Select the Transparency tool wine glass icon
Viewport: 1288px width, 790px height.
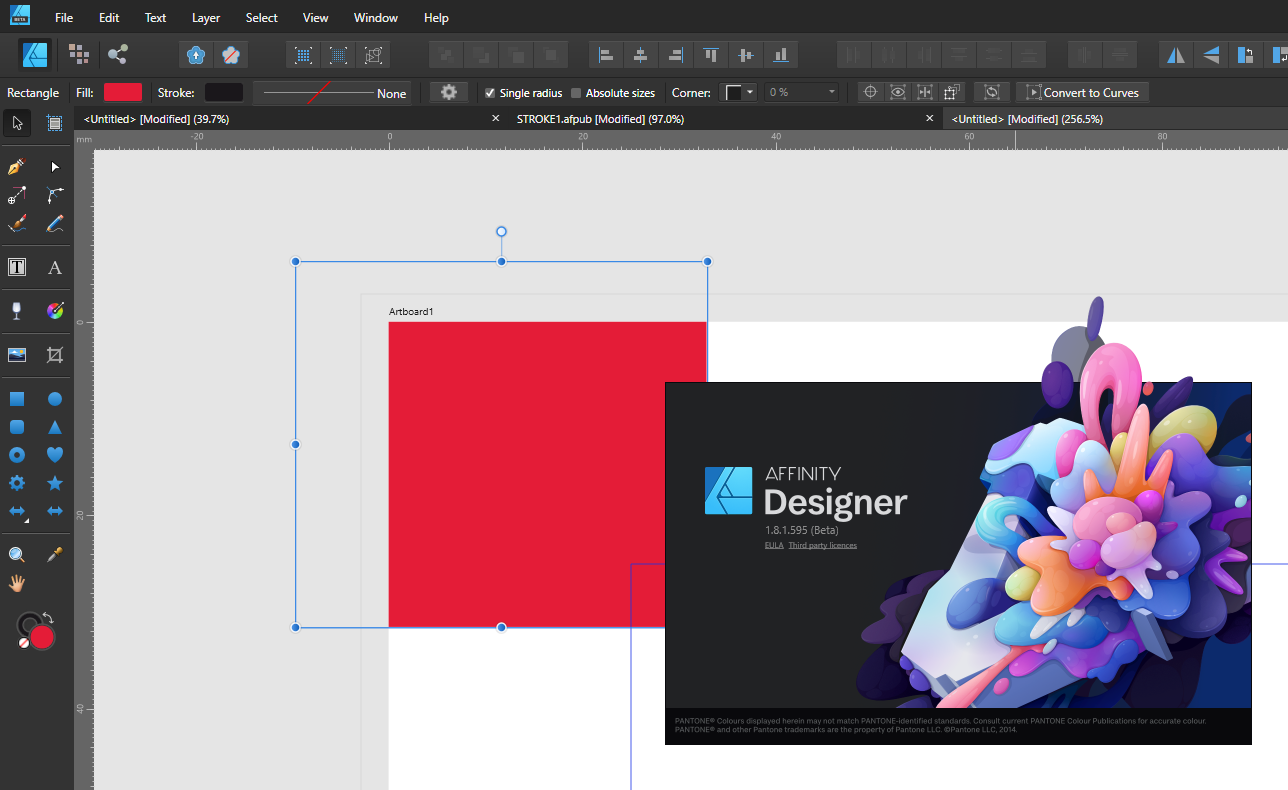17,311
